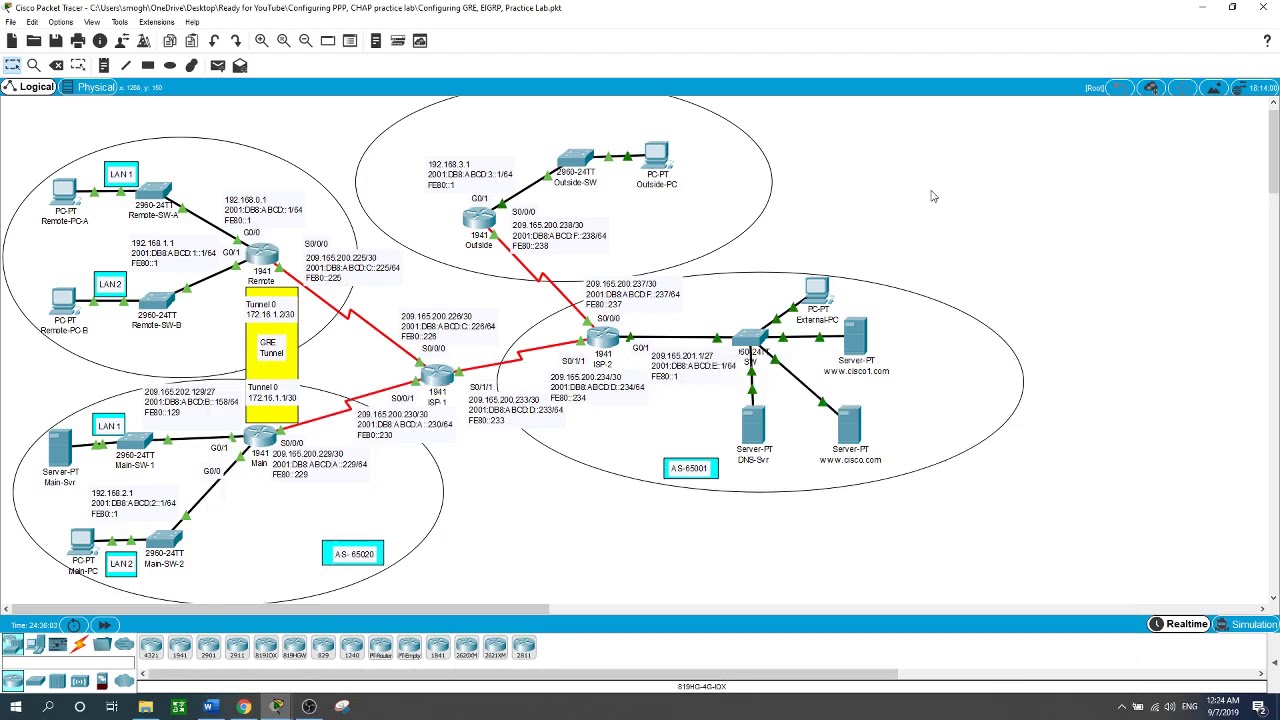Open the View menu
This screenshot has height=720, width=1280.
(92, 22)
